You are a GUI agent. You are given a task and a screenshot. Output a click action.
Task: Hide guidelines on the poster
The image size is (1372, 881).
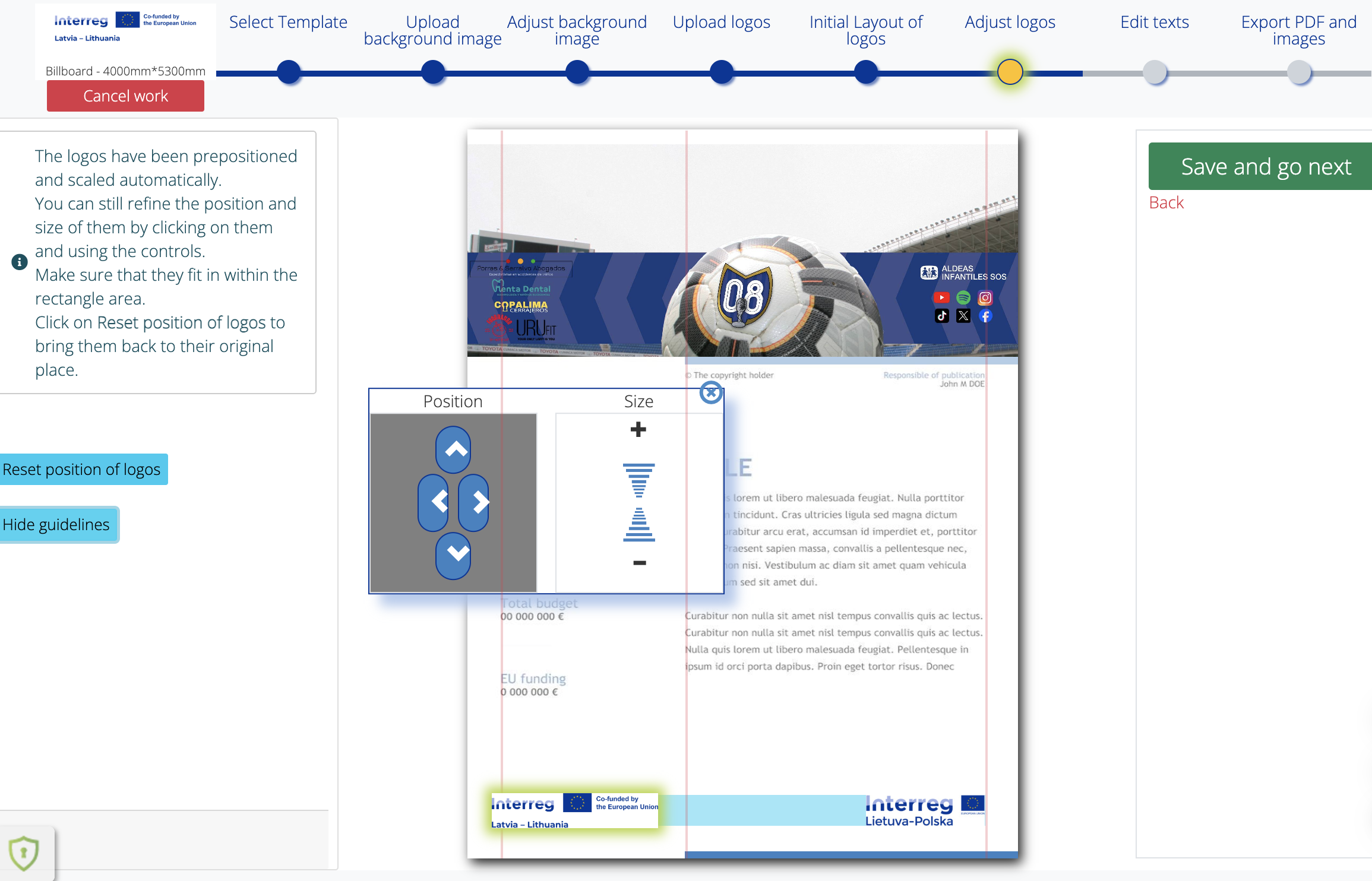[x=58, y=525]
